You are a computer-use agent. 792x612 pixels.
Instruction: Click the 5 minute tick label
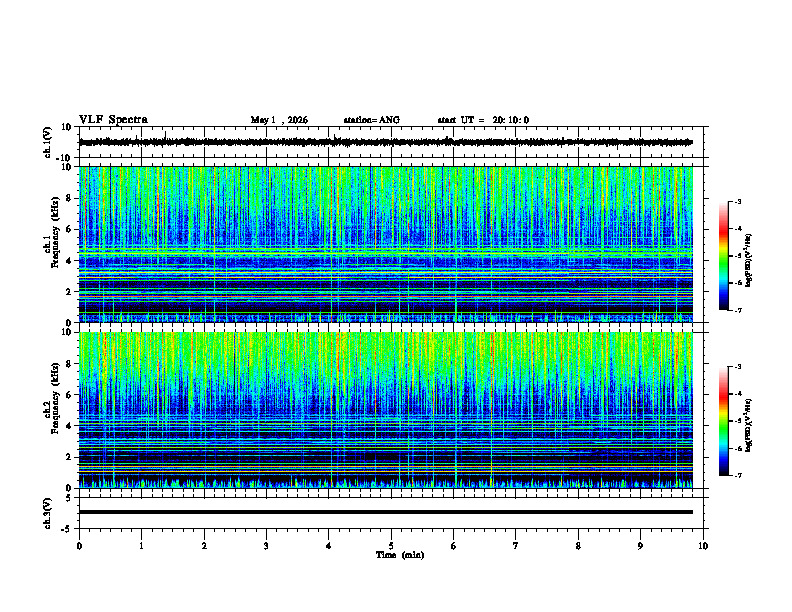(391, 546)
